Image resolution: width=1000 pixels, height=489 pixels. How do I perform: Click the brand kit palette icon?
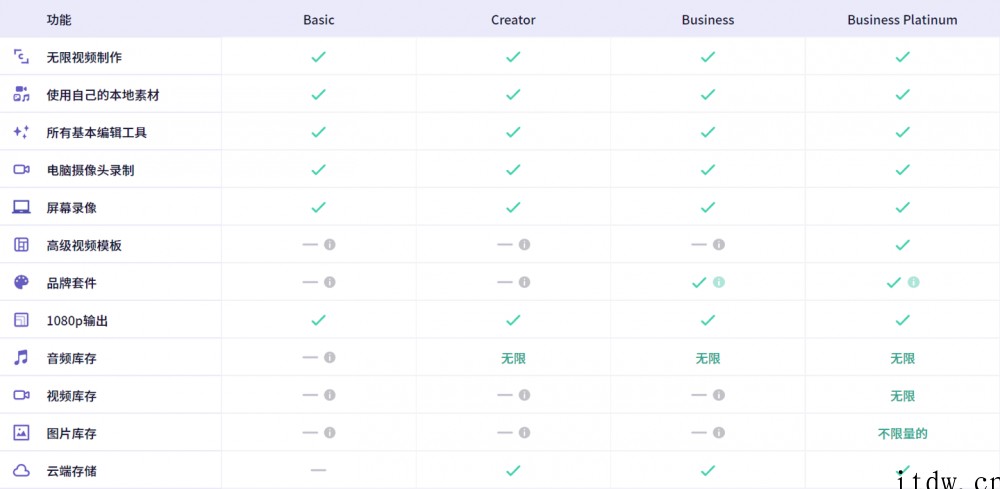(x=22, y=282)
